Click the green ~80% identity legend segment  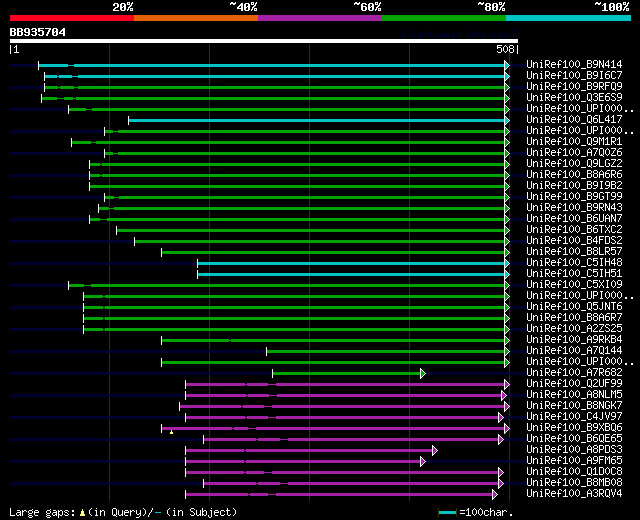point(444,18)
